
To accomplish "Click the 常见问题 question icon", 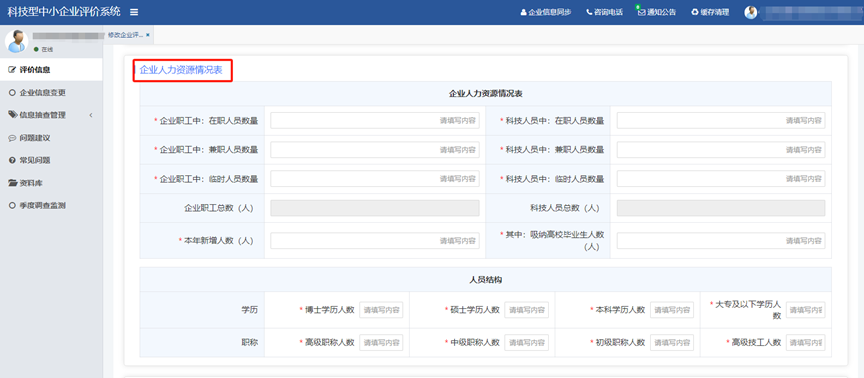I will pyautogui.click(x=12, y=160).
